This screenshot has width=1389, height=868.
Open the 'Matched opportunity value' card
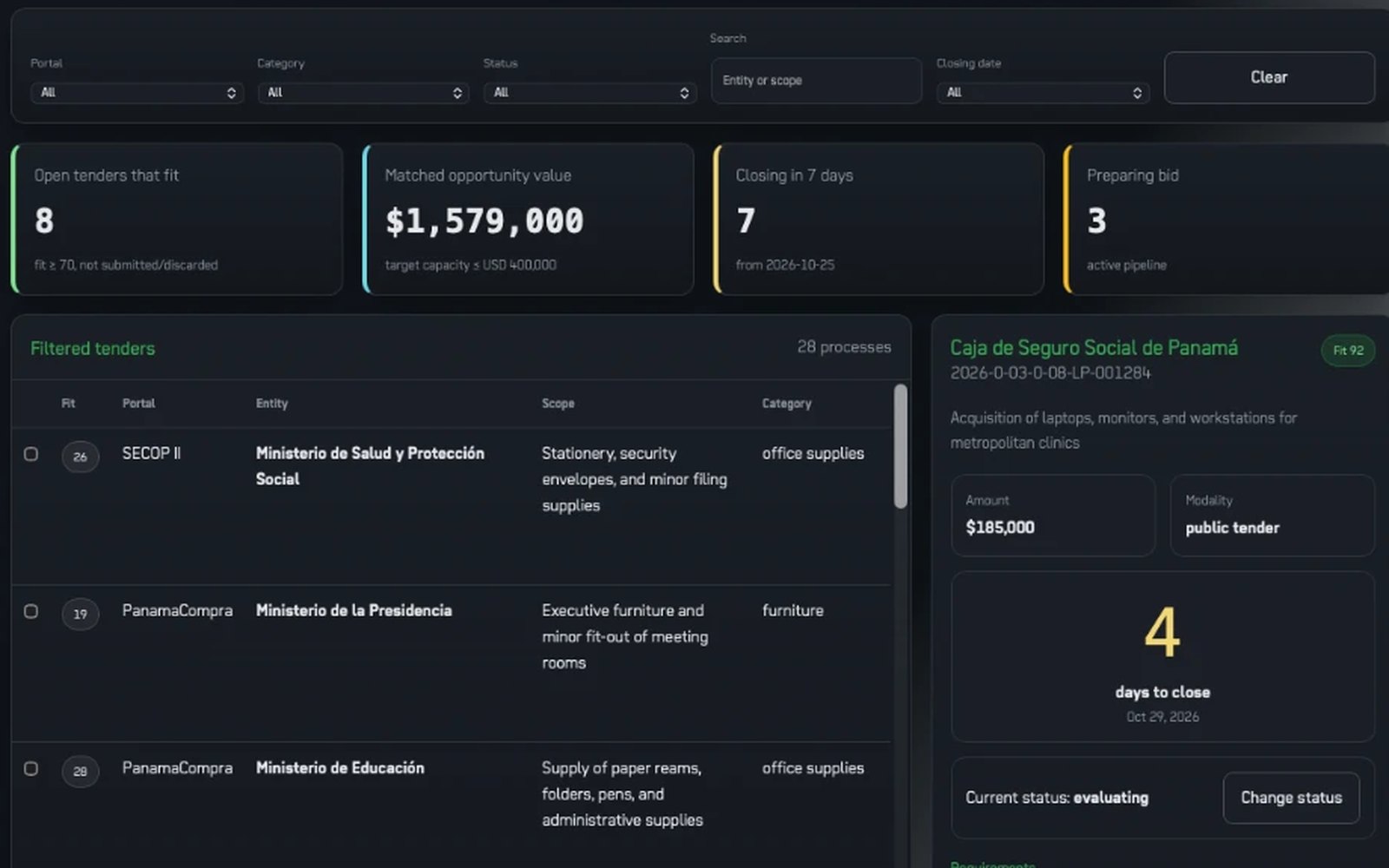pos(528,220)
